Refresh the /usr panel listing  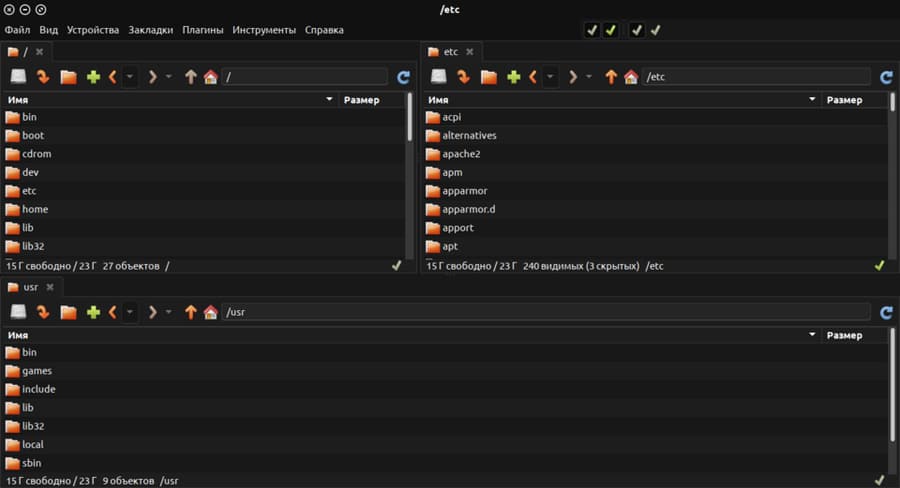(x=886, y=312)
